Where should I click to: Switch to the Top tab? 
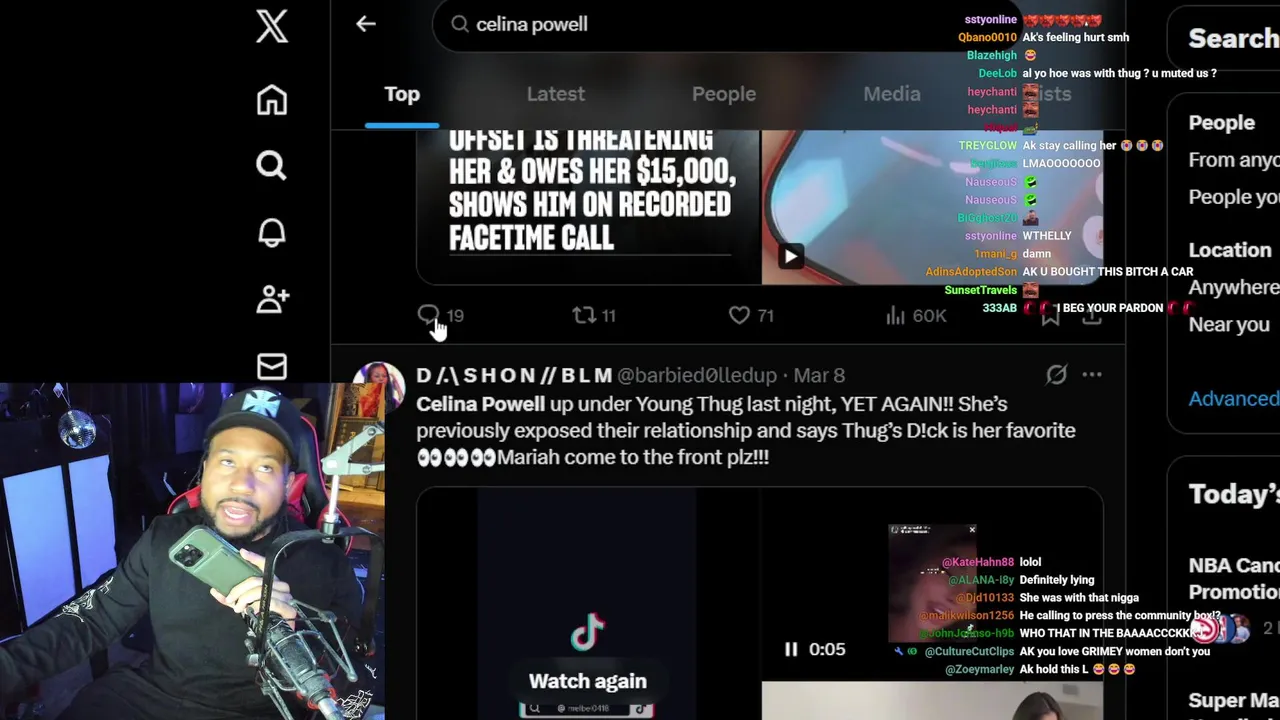pos(402,94)
